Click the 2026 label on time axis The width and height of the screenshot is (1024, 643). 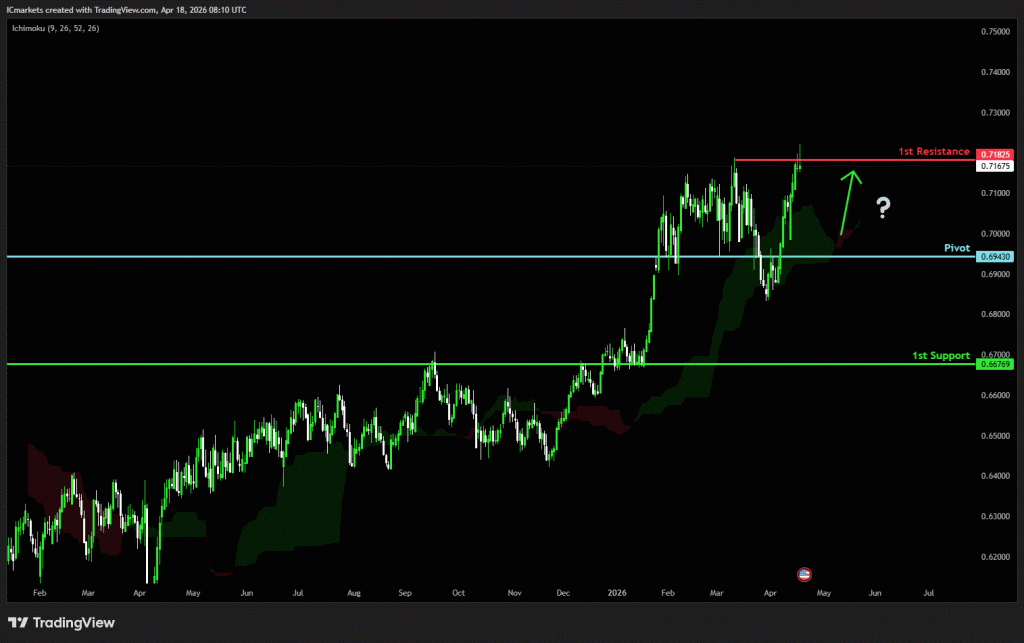(617, 593)
